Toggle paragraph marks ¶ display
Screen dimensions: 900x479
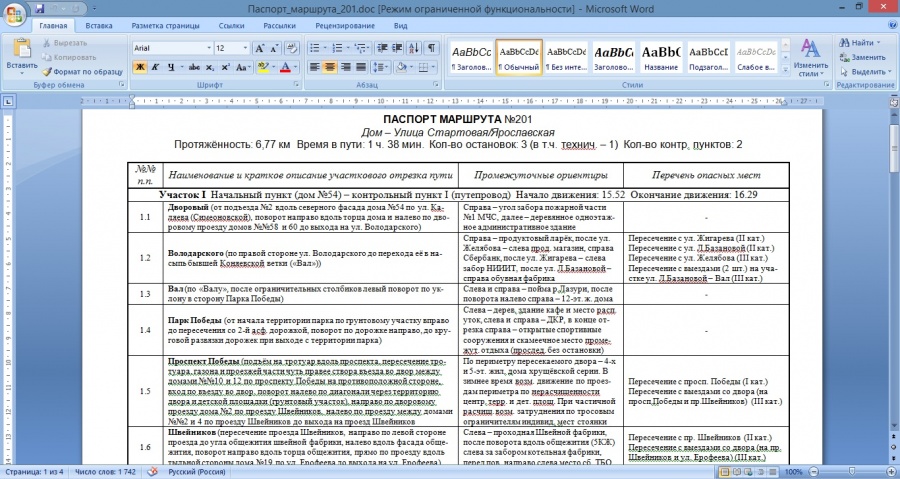(x=431, y=48)
